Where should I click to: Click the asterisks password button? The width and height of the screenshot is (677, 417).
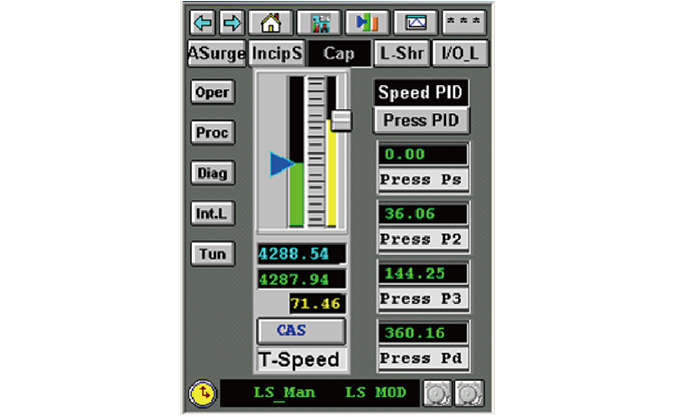tap(464, 21)
